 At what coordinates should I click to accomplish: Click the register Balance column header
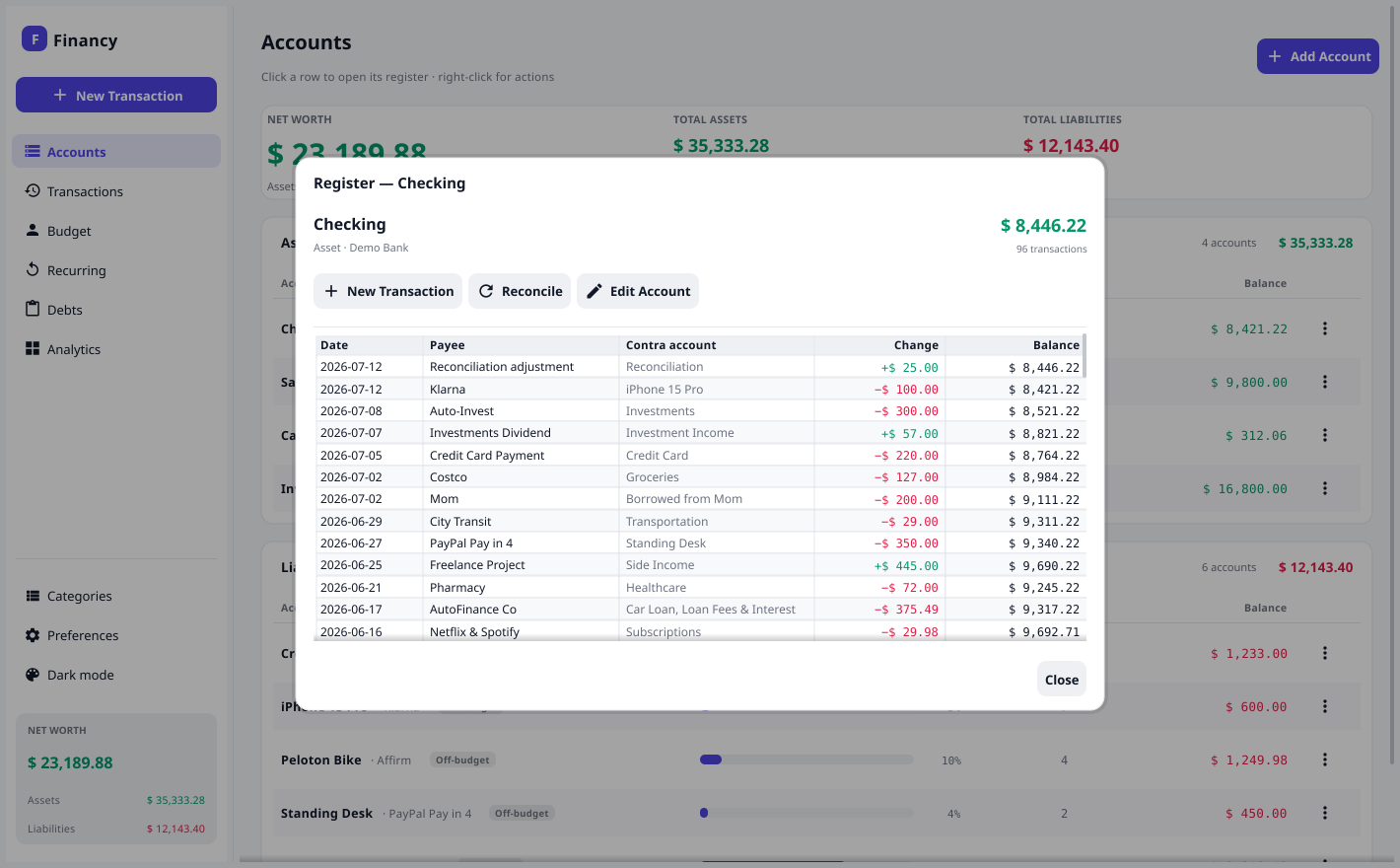pyautogui.click(x=1015, y=345)
